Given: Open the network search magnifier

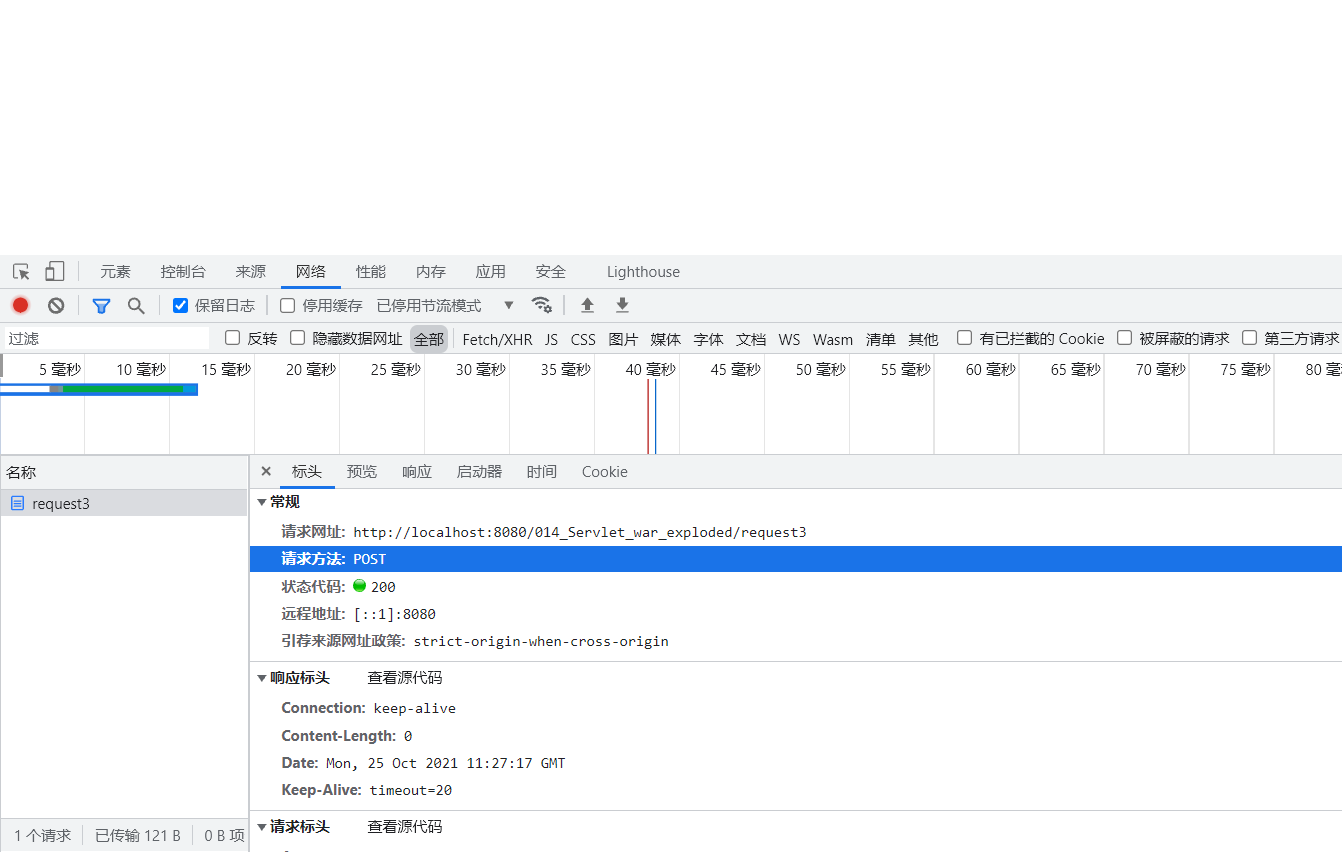Looking at the screenshot, I should coord(136,305).
